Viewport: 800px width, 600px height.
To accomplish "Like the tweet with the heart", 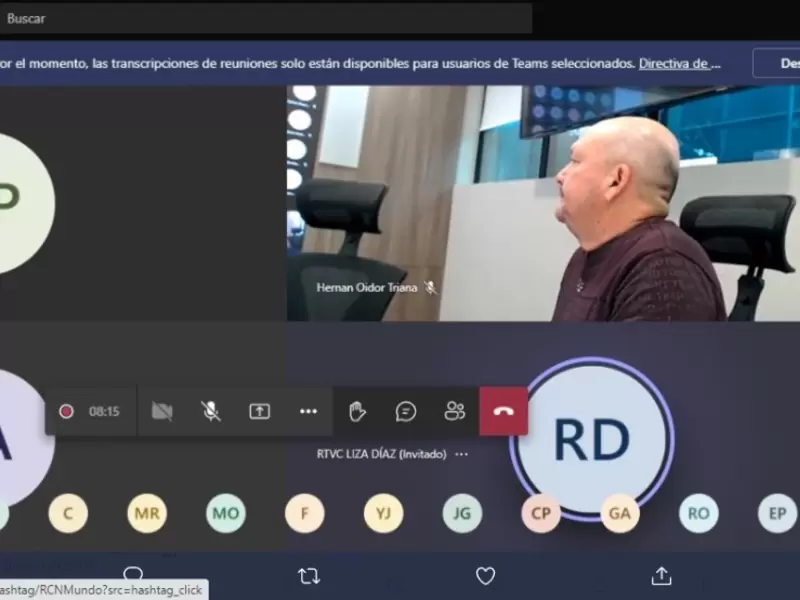I will tap(485, 576).
